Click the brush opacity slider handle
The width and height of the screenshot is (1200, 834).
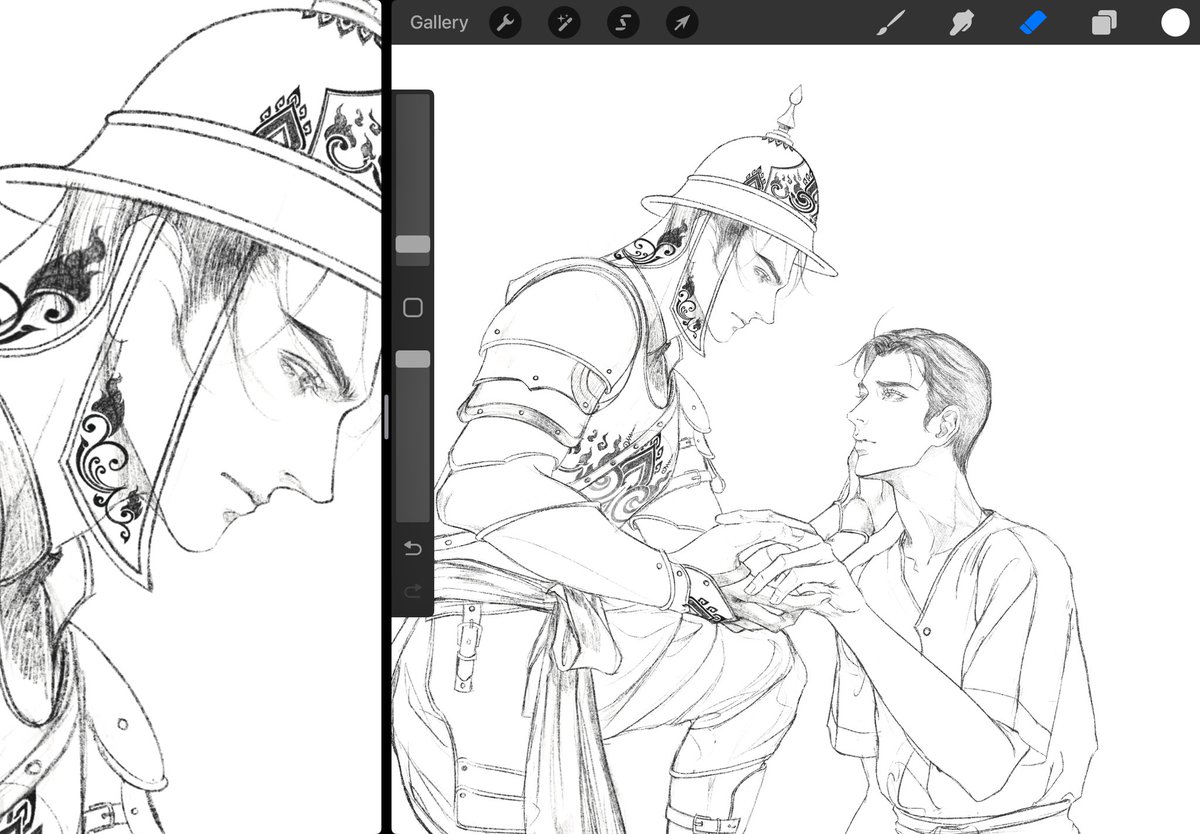click(x=413, y=358)
